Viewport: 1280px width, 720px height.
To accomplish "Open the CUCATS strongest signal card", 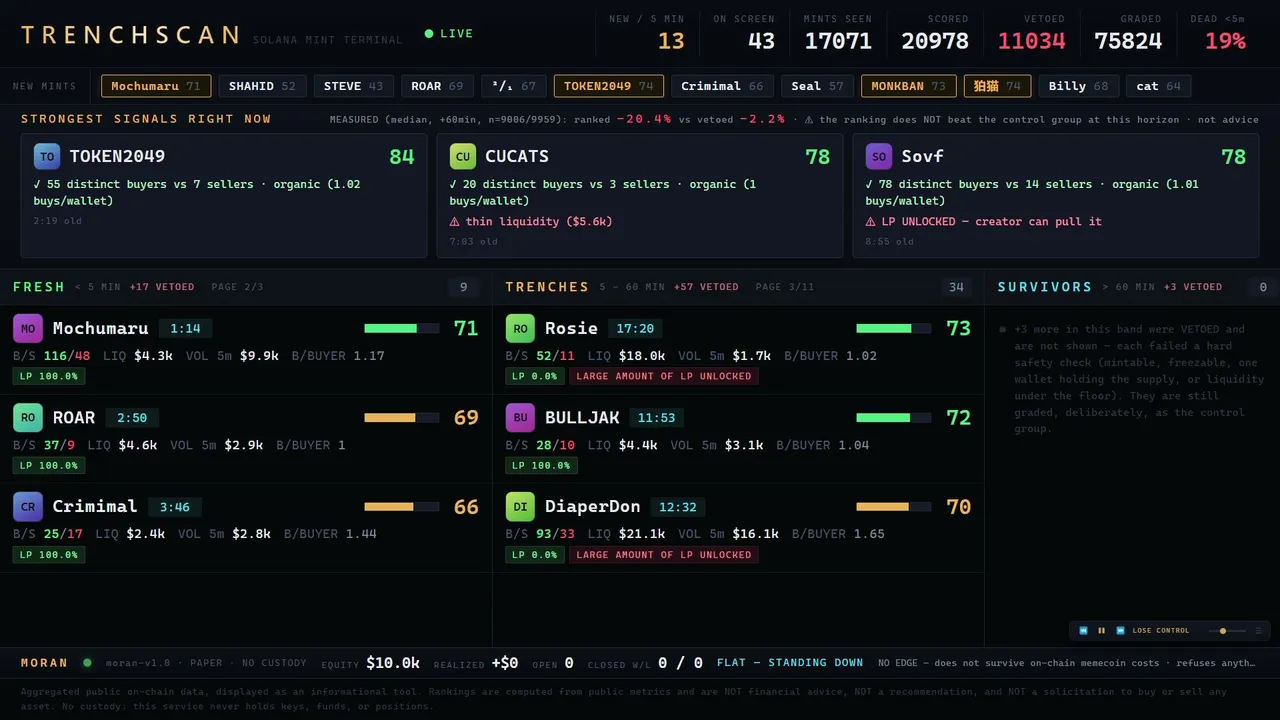I will click(640, 196).
